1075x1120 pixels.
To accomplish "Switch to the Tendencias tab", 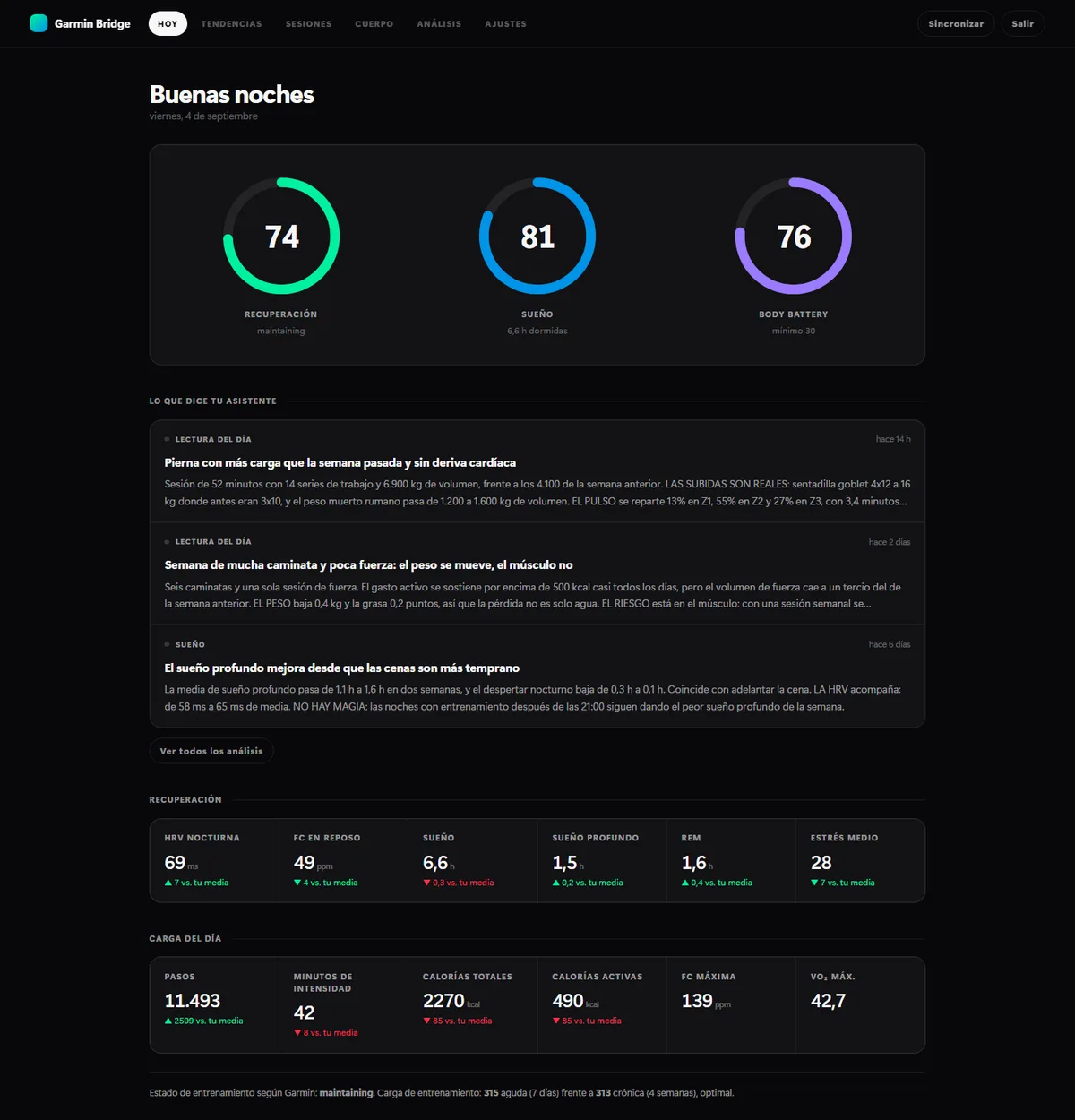I will (x=231, y=24).
